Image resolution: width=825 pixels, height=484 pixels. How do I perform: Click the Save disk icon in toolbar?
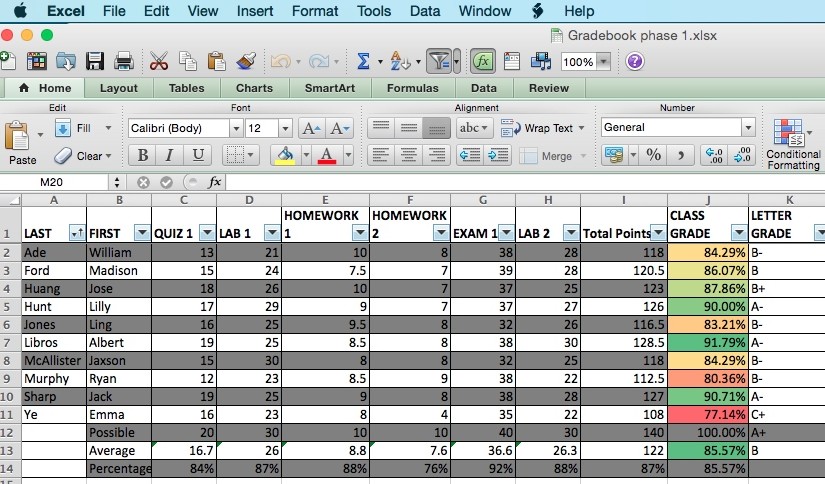point(96,62)
